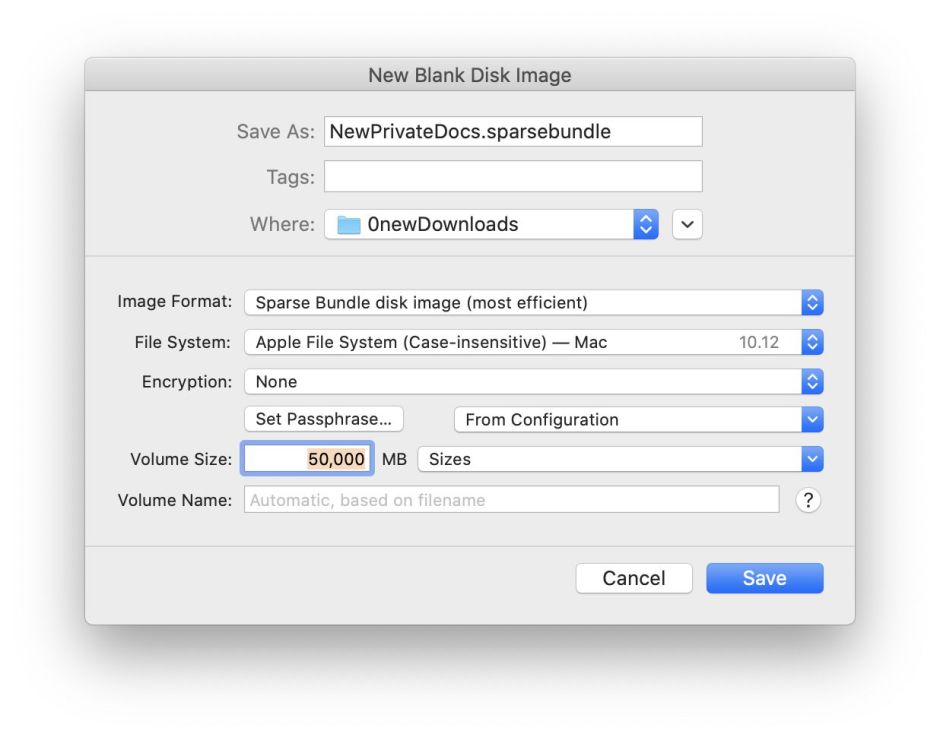This screenshot has width=940, height=737.
Task: Click the blue folder icon beside 0newDownloads
Action: [348, 225]
